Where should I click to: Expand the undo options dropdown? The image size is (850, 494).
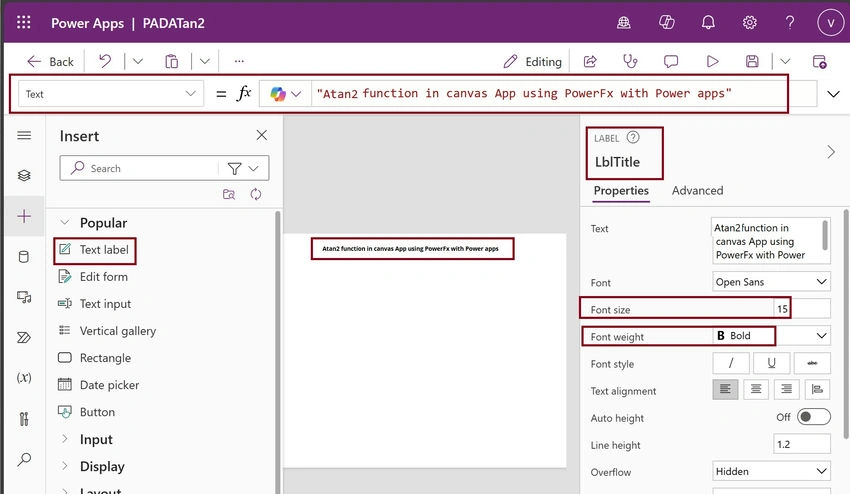138,61
